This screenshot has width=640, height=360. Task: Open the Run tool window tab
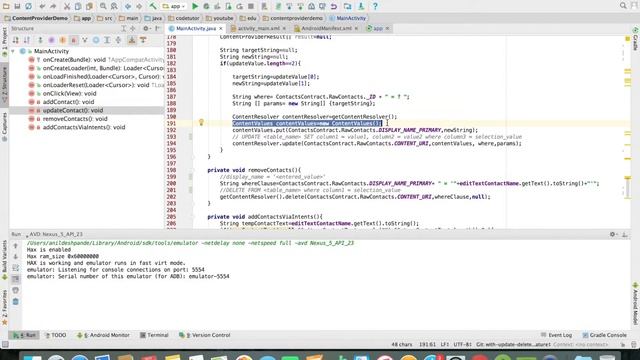[25, 335]
